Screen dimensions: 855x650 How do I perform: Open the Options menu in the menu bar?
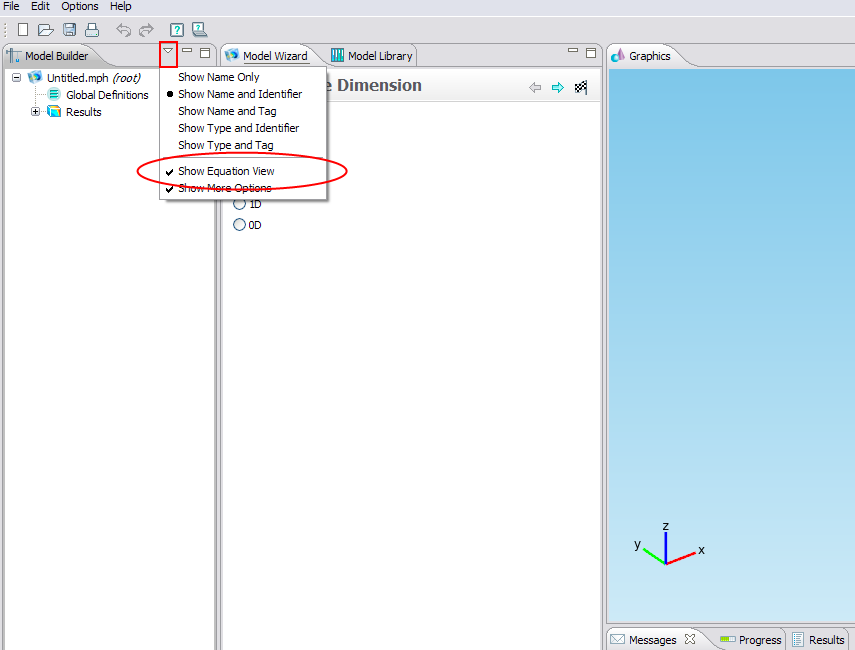[80, 7]
